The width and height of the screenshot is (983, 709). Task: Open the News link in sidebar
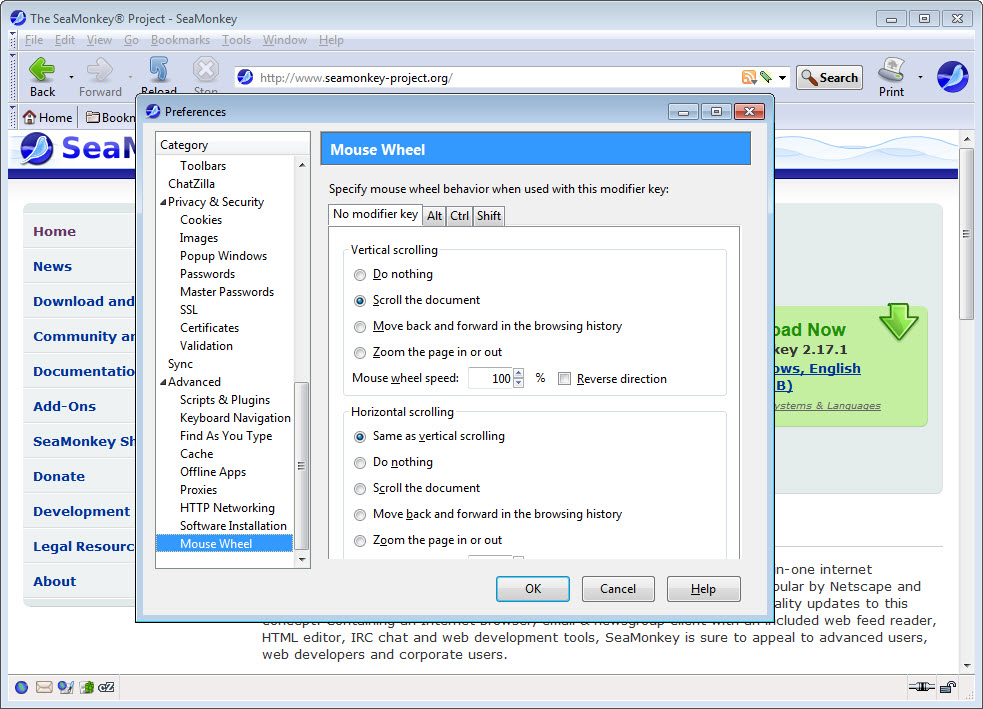pyautogui.click(x=53, y=266)
